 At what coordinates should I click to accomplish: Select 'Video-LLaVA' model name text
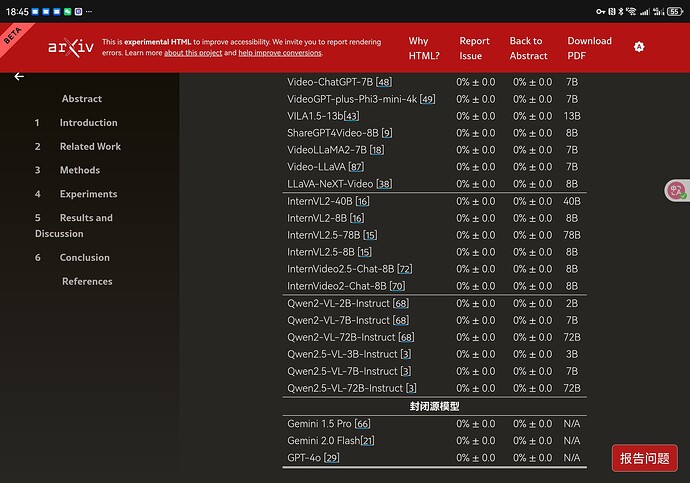point(316,167)
